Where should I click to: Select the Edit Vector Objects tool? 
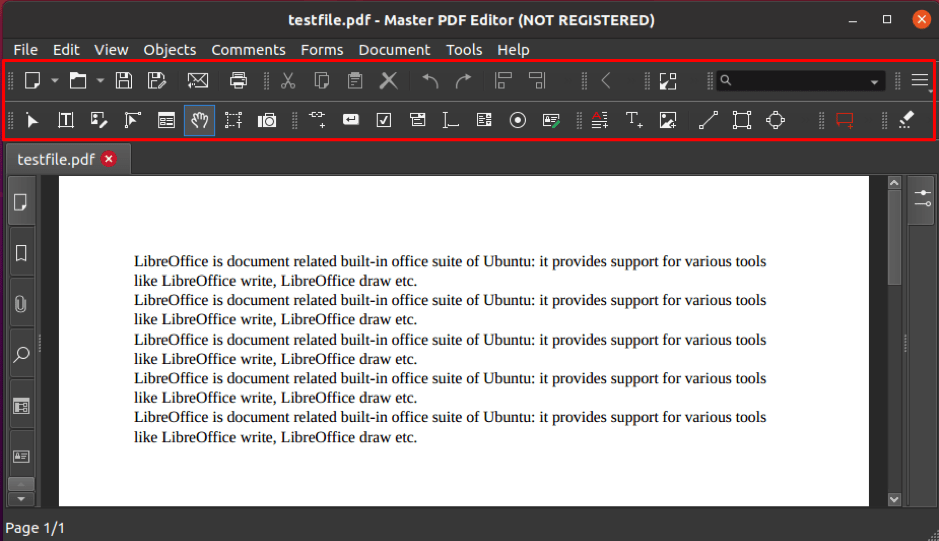[132, 120]
